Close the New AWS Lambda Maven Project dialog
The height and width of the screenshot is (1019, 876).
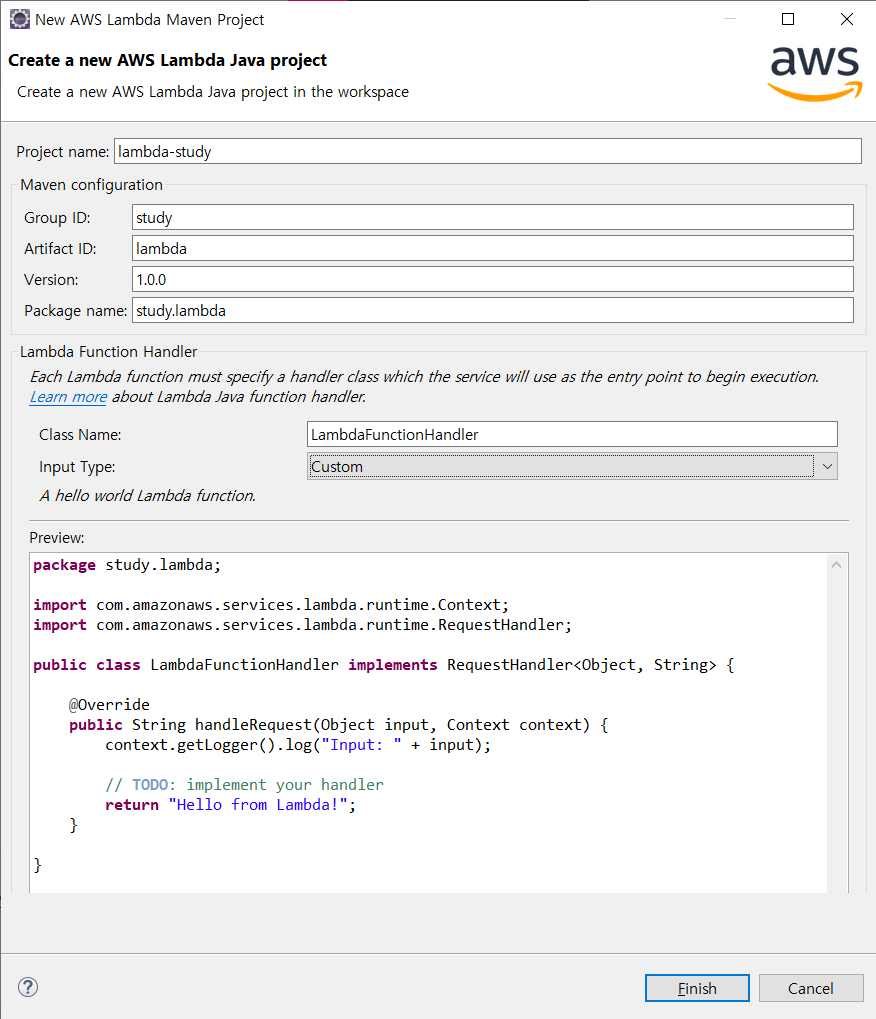coord(847,19)
